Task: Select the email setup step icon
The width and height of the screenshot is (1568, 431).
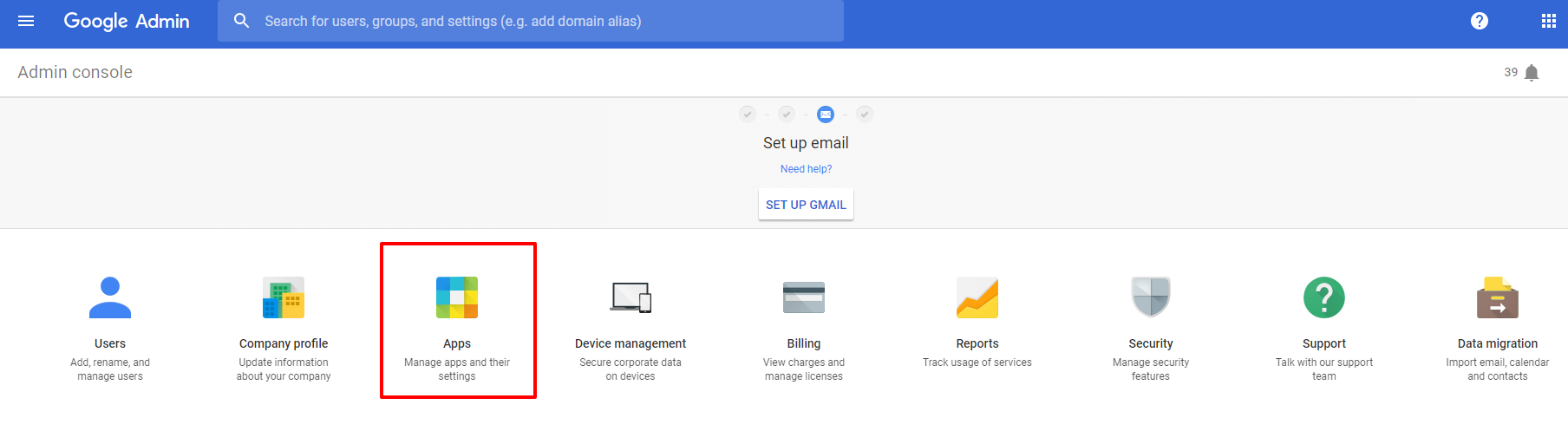Action: coord(826,114)
